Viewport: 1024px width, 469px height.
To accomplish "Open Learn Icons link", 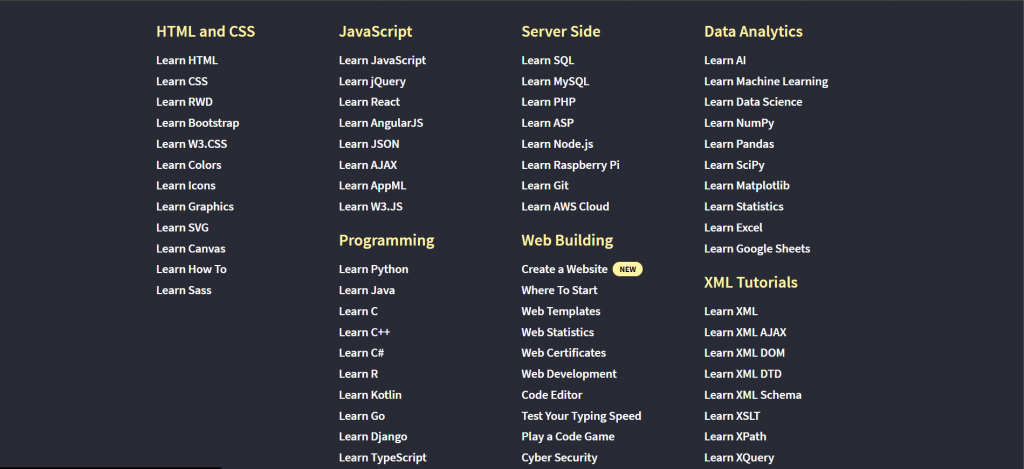I will (186, 186).
